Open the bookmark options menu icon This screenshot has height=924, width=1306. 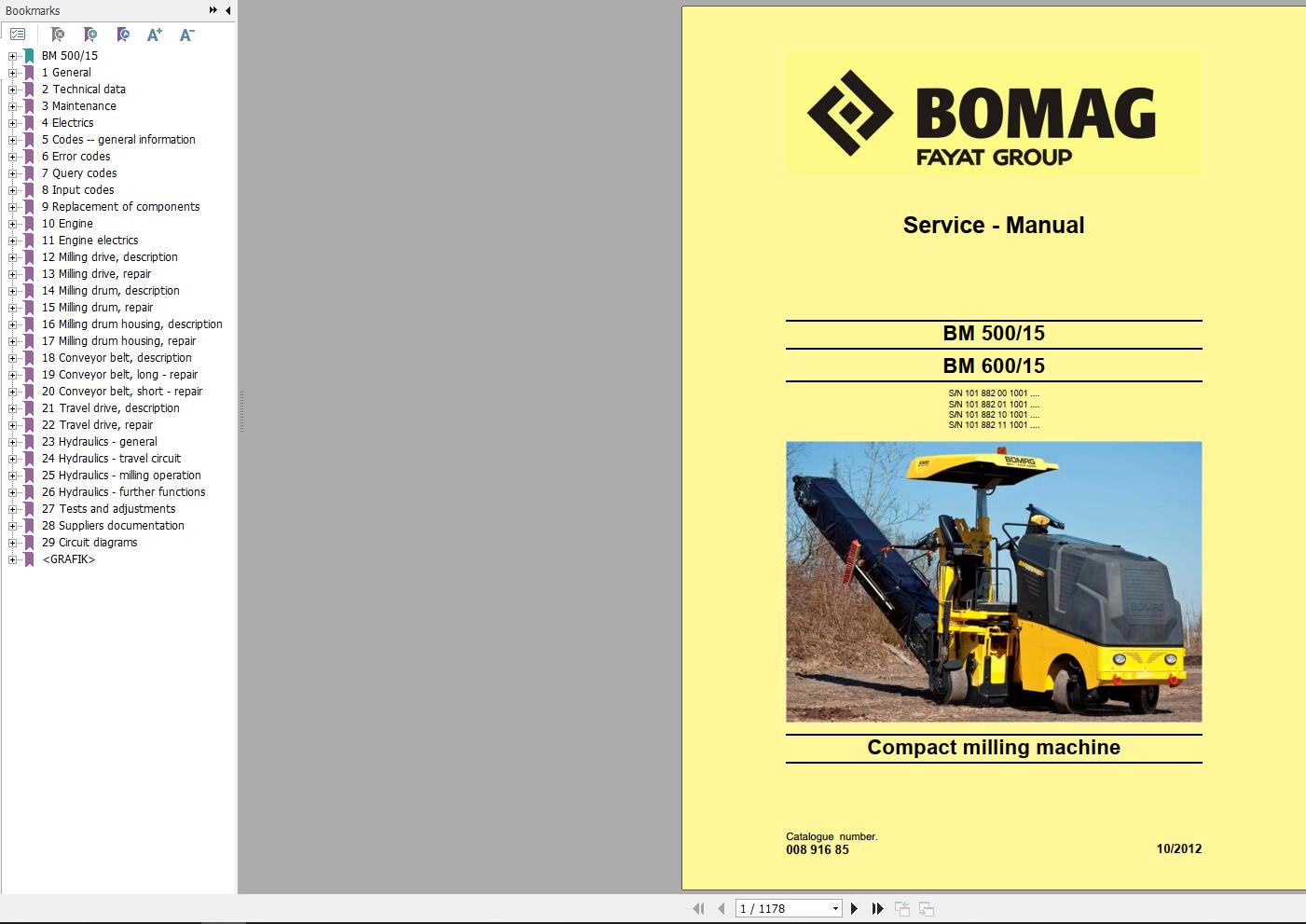pyautogui.click(x=18, y=34)
